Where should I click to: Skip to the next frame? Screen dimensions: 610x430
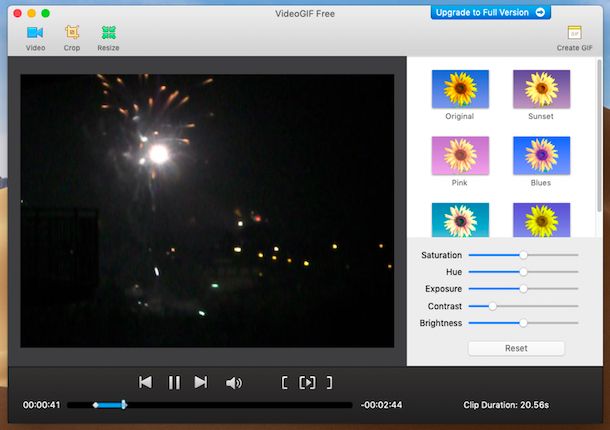[201, 382]
